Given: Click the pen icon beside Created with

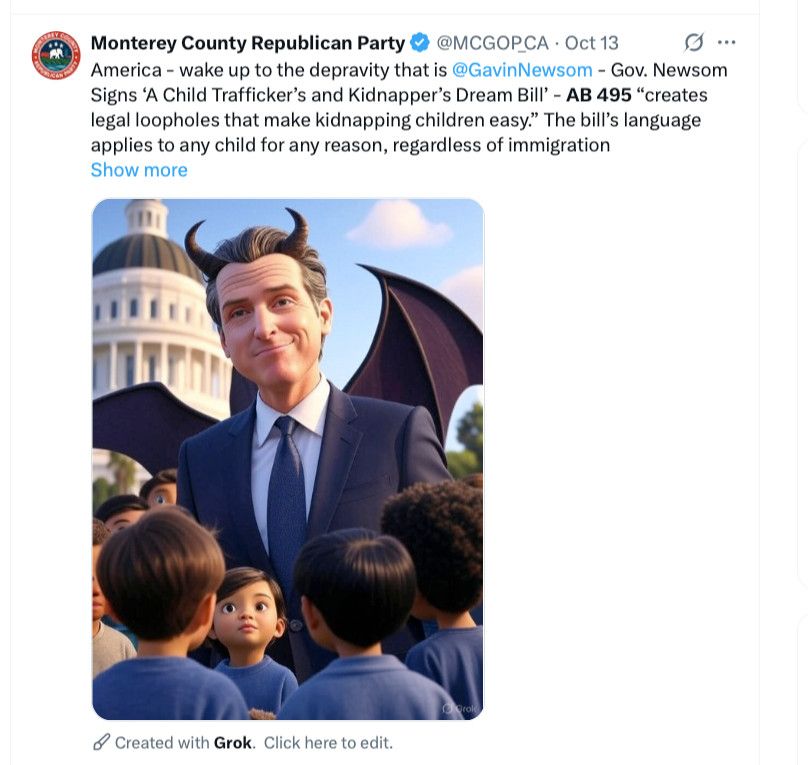Looking at the screenshot, I should (101, 742).
